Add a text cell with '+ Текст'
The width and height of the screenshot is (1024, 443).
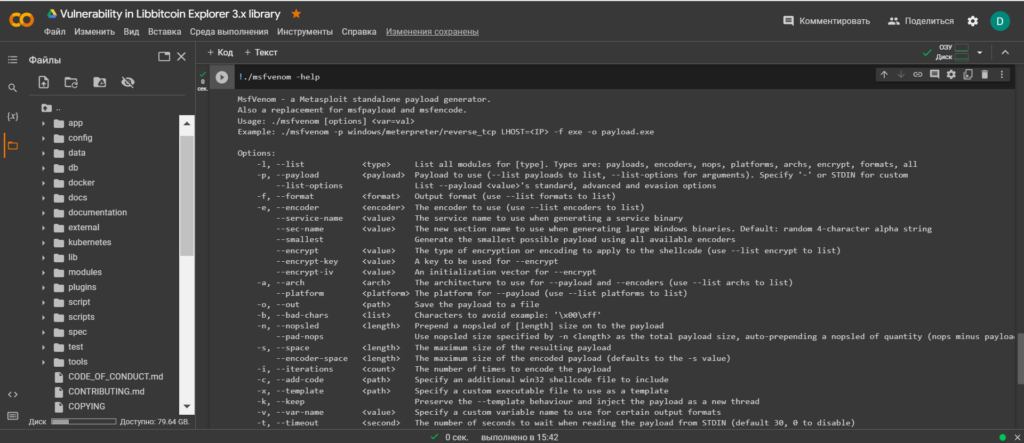(x=261, y=52)
